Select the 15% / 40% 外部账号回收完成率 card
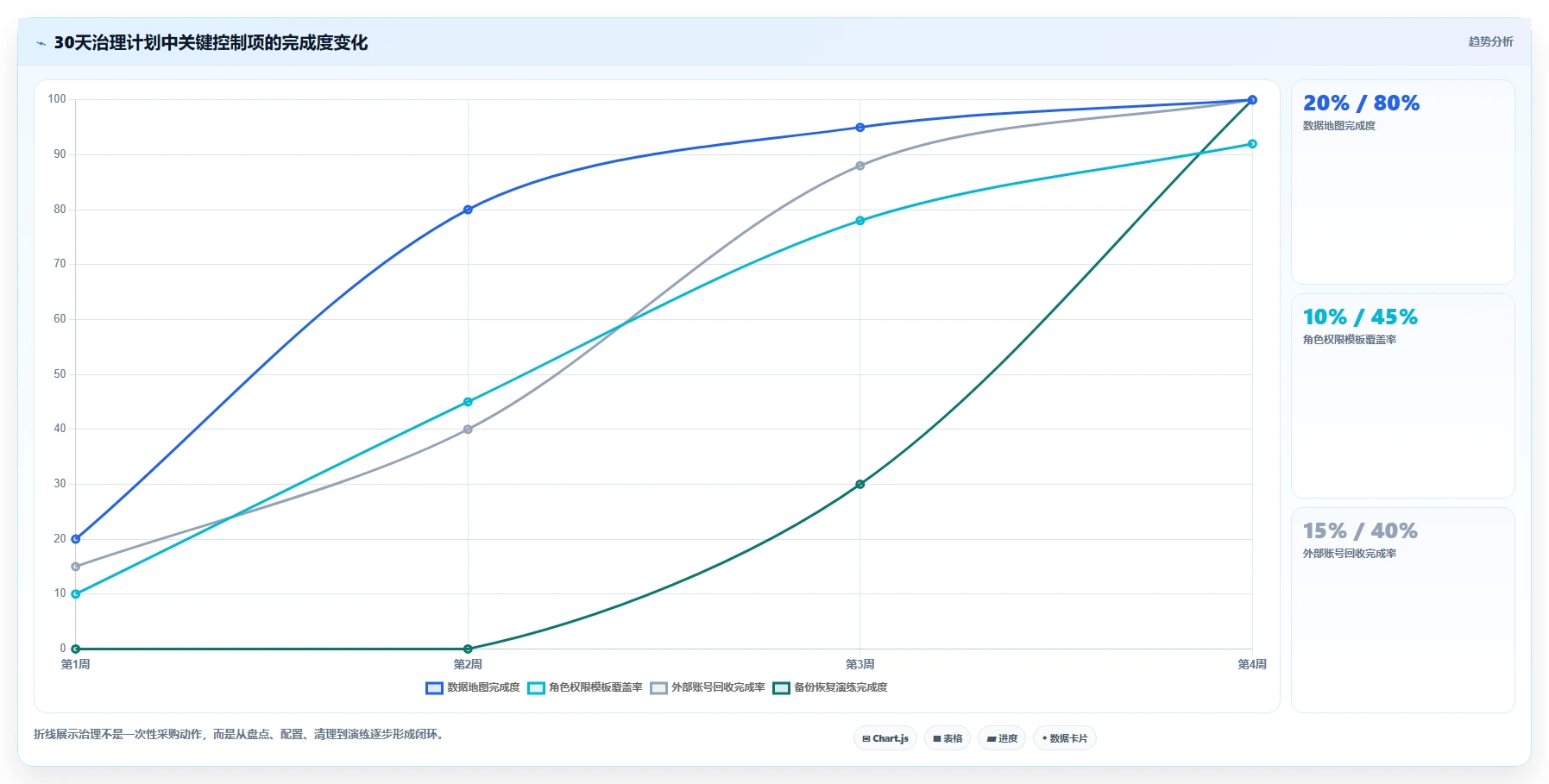The height and width of the screenshot is (784, 1549). pyautogui.click(x=1402, y=610)
